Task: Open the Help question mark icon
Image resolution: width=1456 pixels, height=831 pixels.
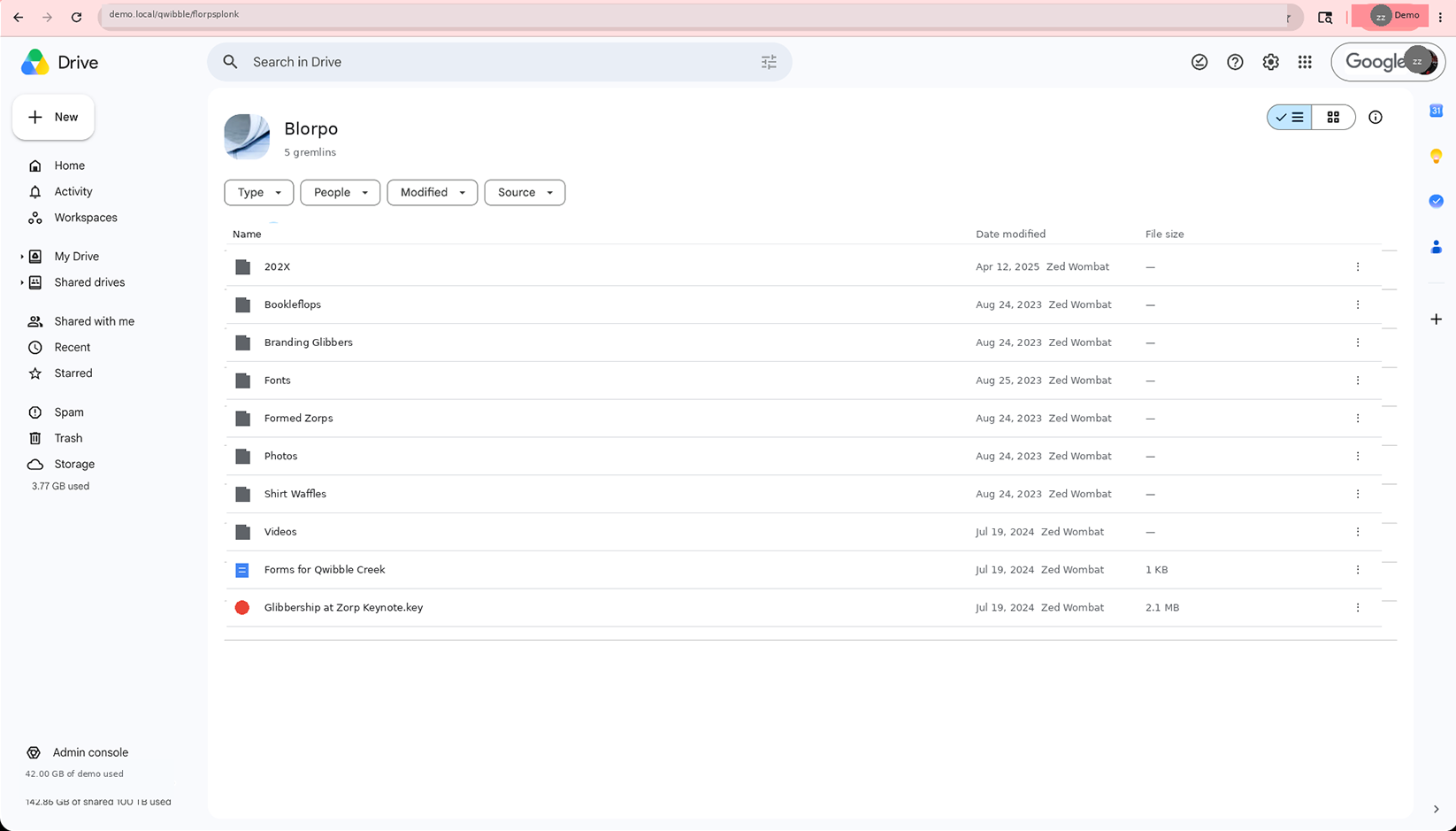Action: 1235,62
